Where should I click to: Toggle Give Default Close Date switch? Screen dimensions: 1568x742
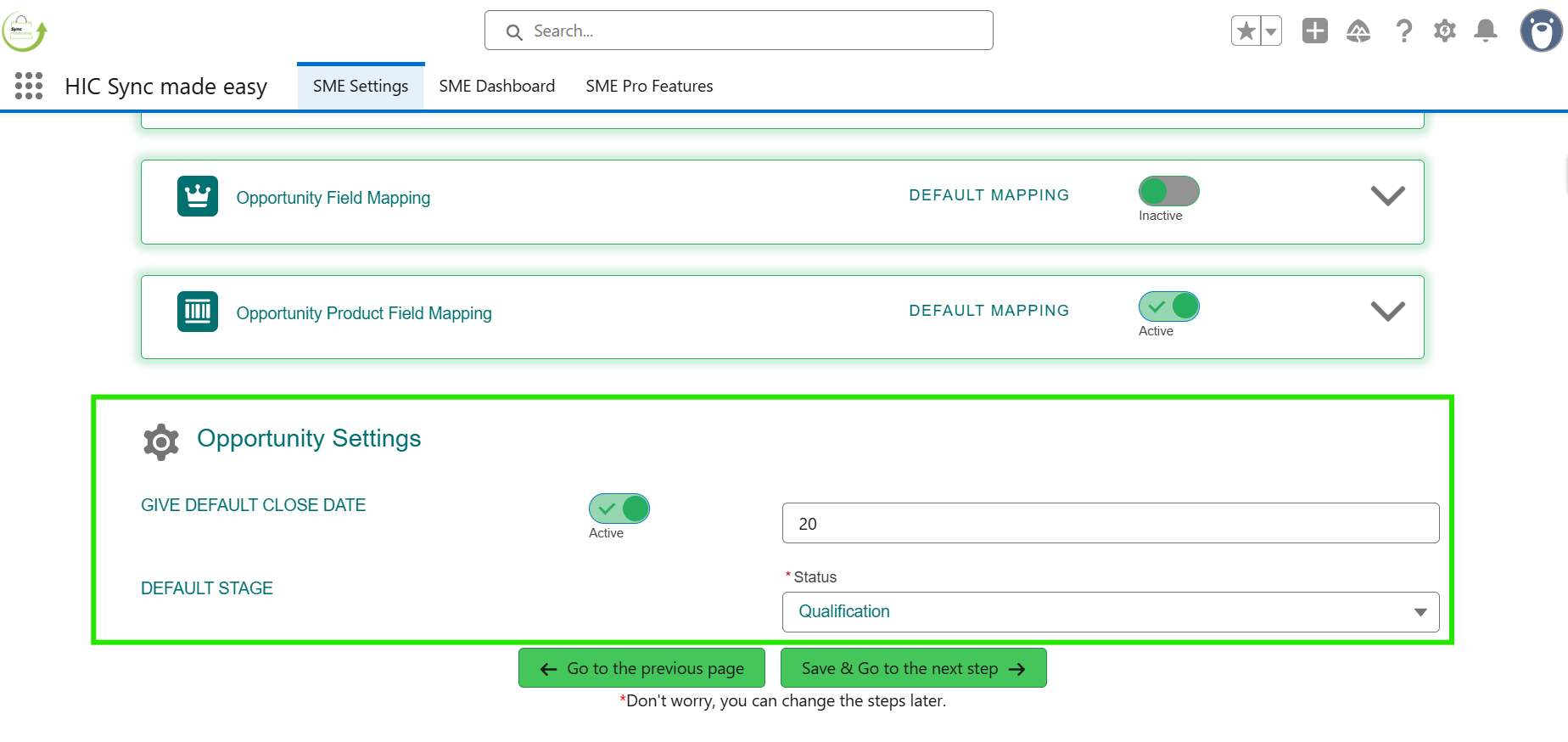619,509
